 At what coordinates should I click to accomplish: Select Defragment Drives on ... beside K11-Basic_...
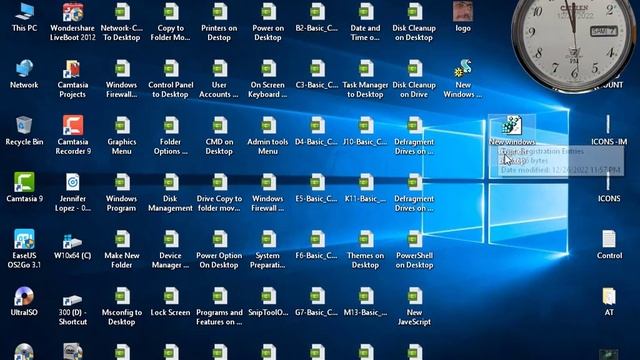[x=414, y=182]
